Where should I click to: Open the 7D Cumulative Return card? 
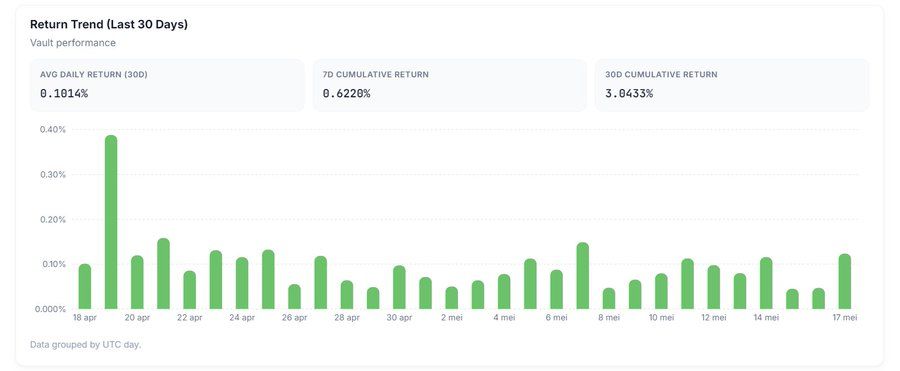click(x=449, y=84)
